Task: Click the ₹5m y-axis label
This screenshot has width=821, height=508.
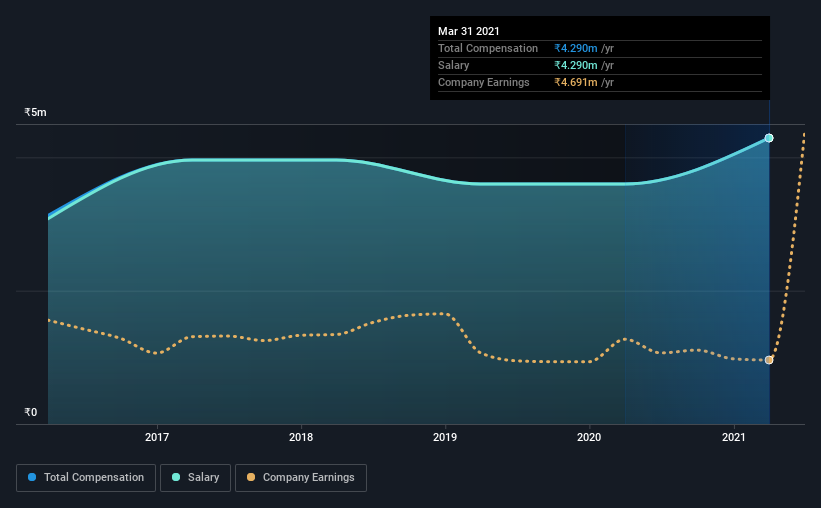Action: point(35,112)
